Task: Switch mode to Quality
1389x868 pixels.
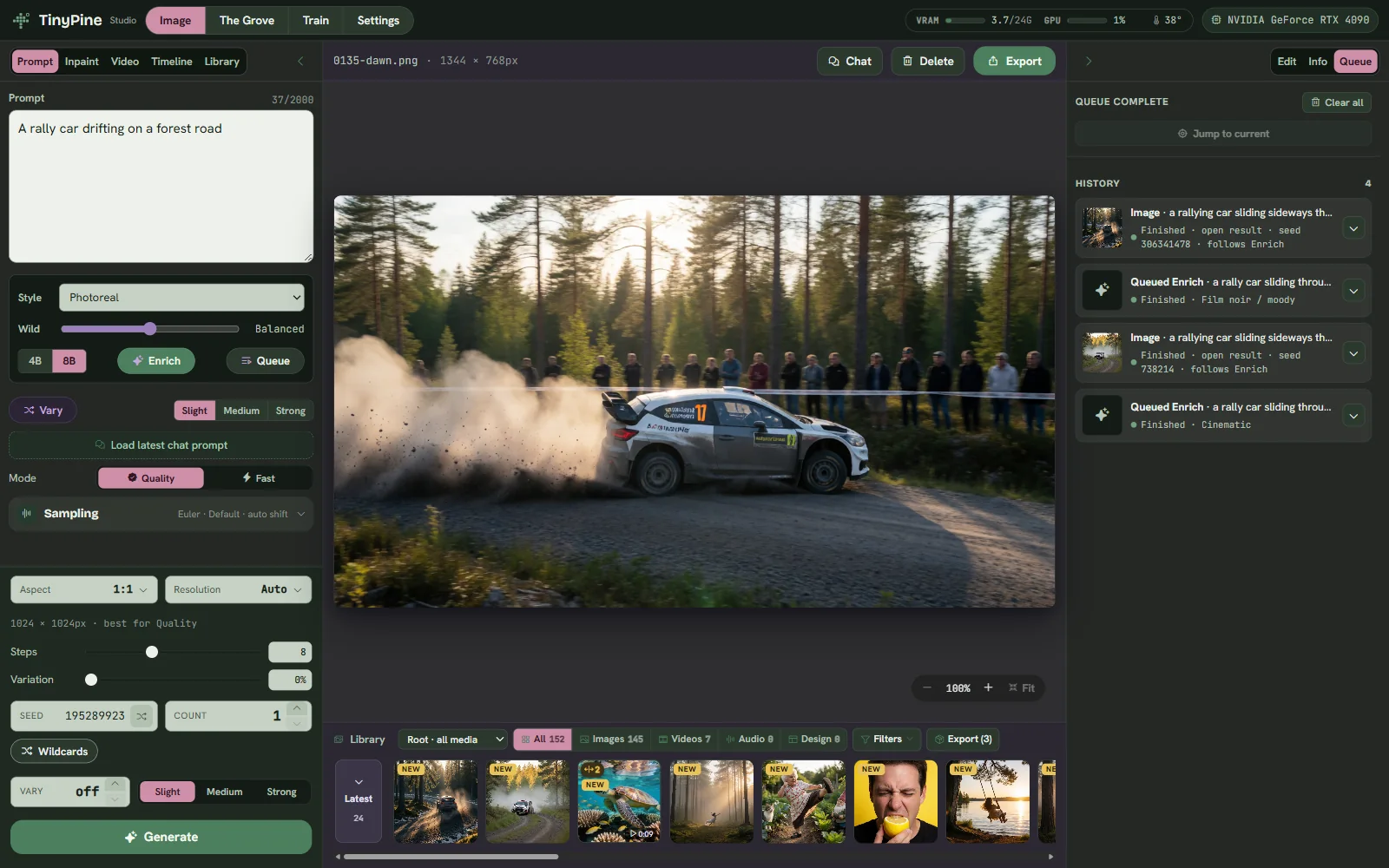Action: 151,478
